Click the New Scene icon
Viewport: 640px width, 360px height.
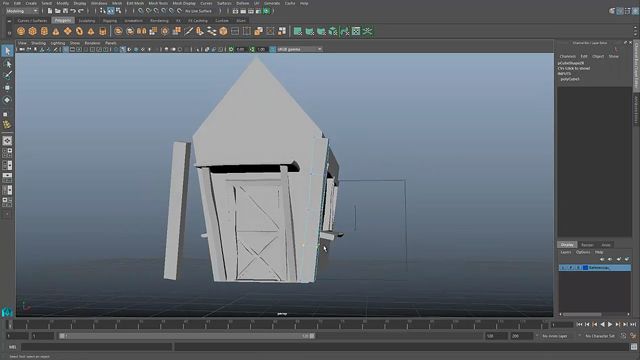[x=50, y=11]
